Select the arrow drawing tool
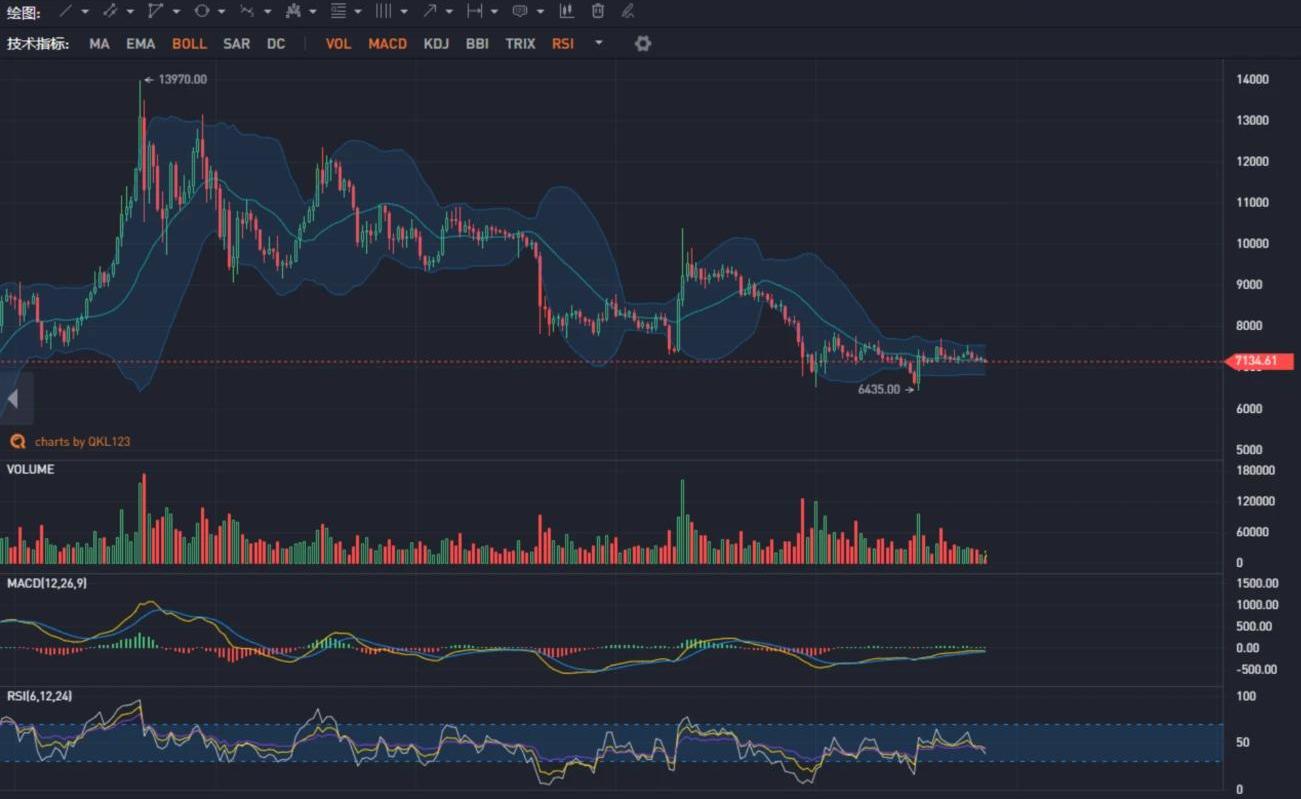 [x=429, y=11]
